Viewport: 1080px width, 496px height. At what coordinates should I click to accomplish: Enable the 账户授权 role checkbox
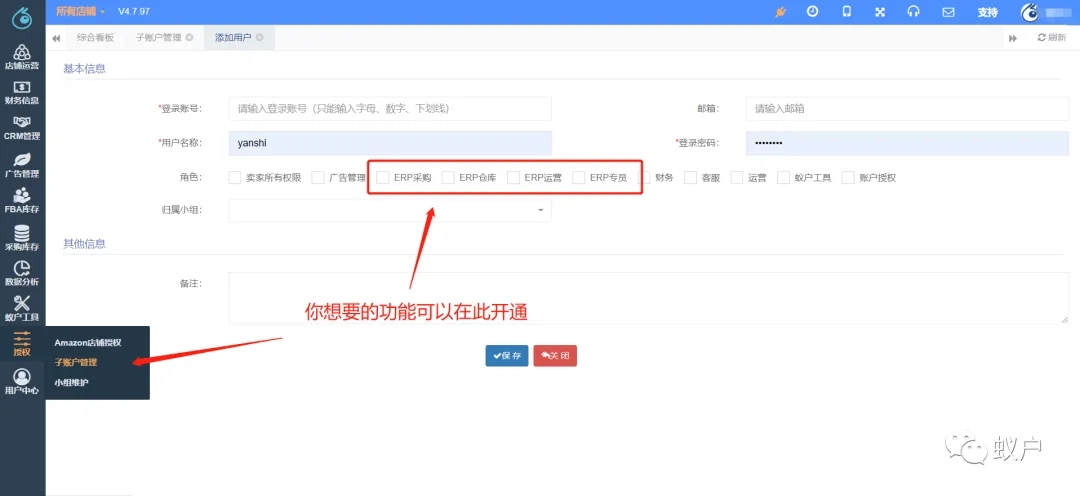click(x=849, y=178)
